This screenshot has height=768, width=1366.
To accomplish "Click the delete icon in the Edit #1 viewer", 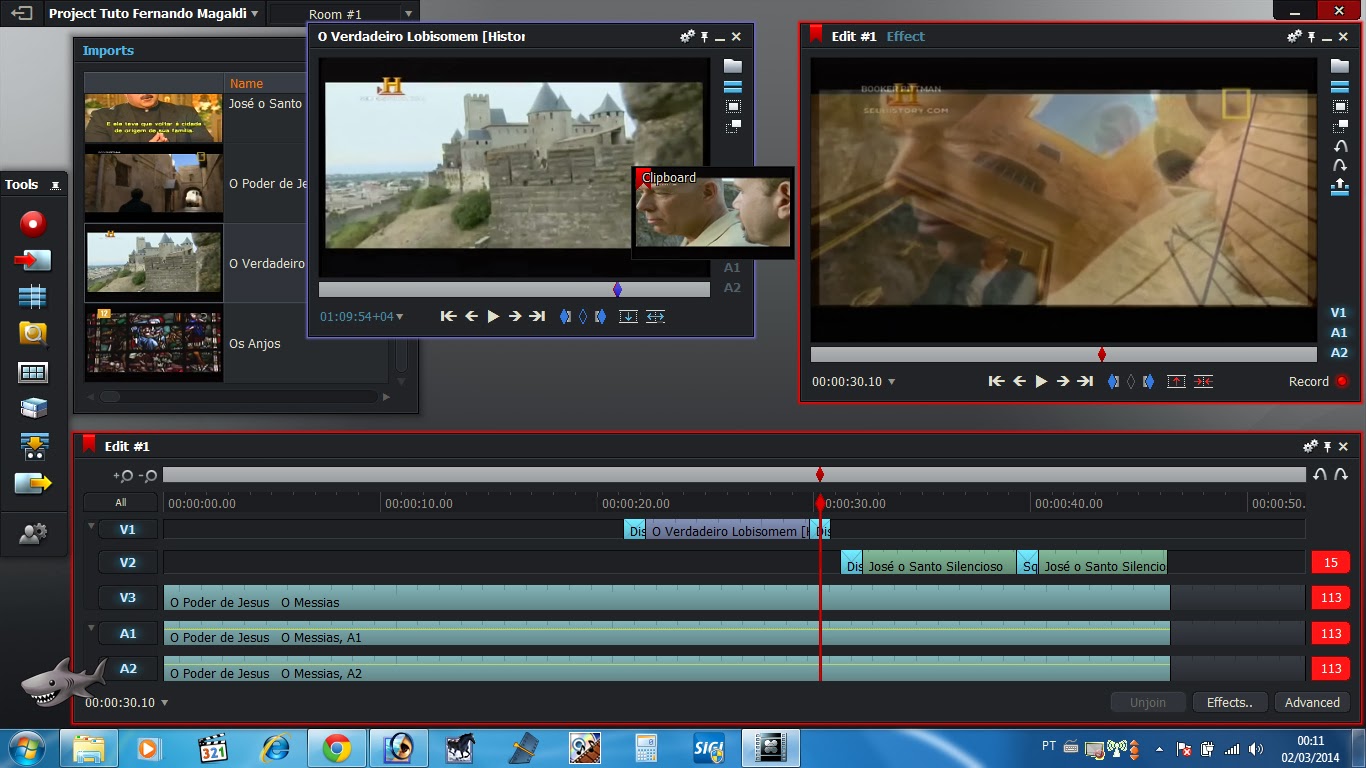I will point(1203,381).
